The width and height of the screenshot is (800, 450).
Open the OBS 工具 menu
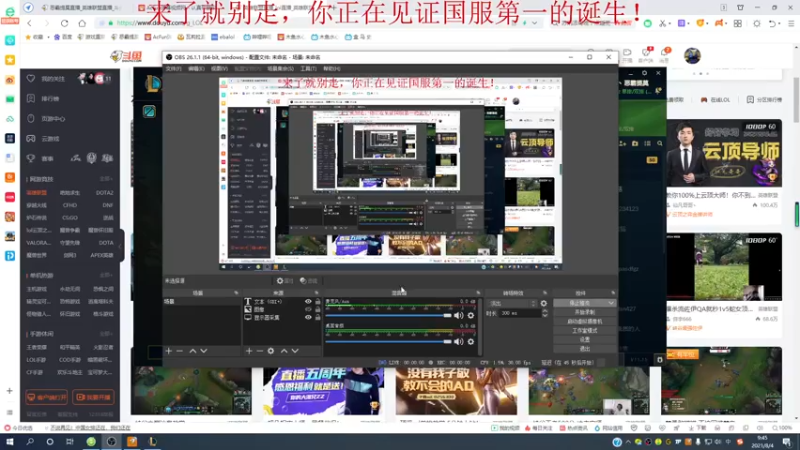308,68
